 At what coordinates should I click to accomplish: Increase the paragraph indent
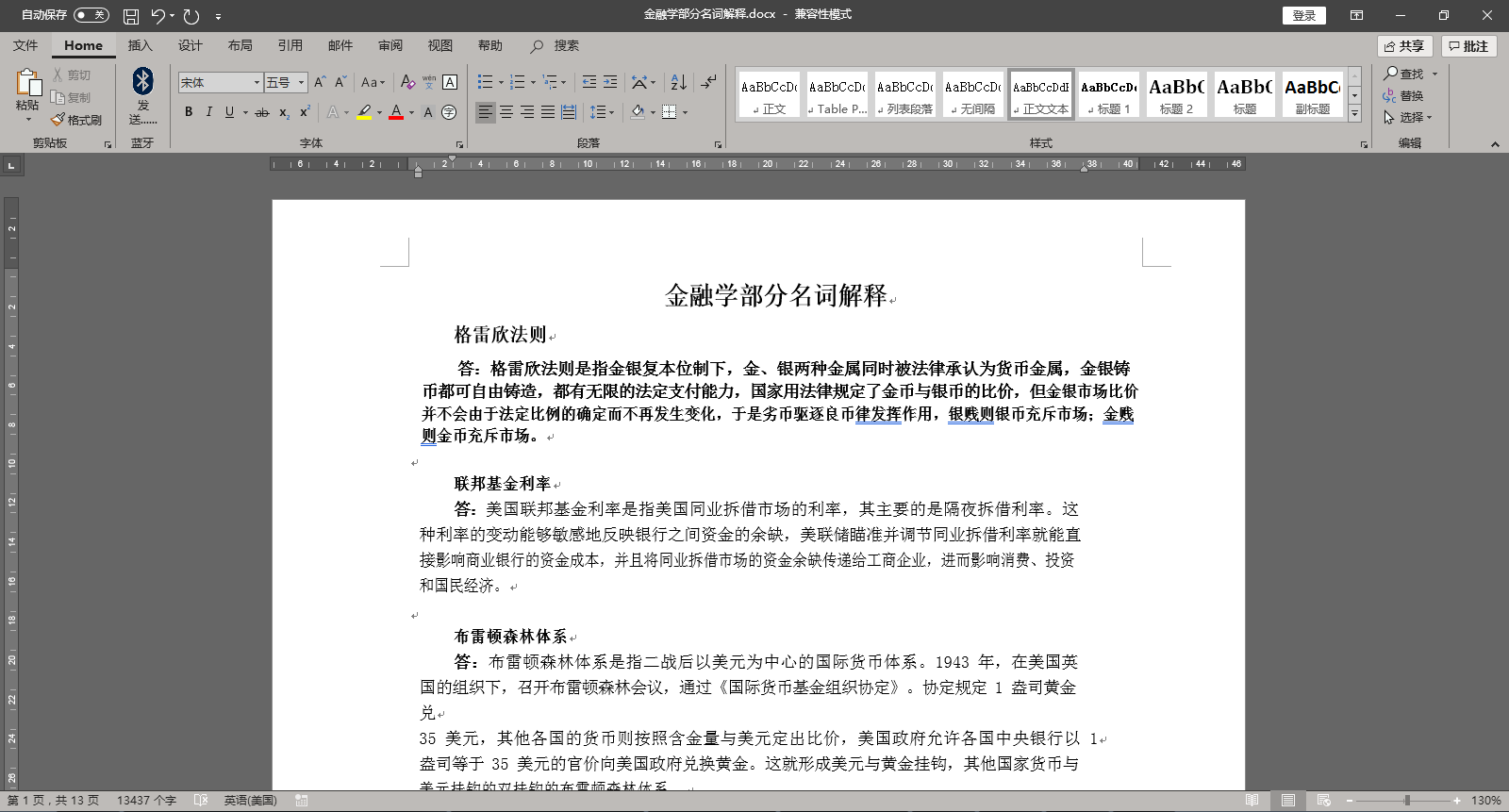pyautogui.click(x=610, y=83)
